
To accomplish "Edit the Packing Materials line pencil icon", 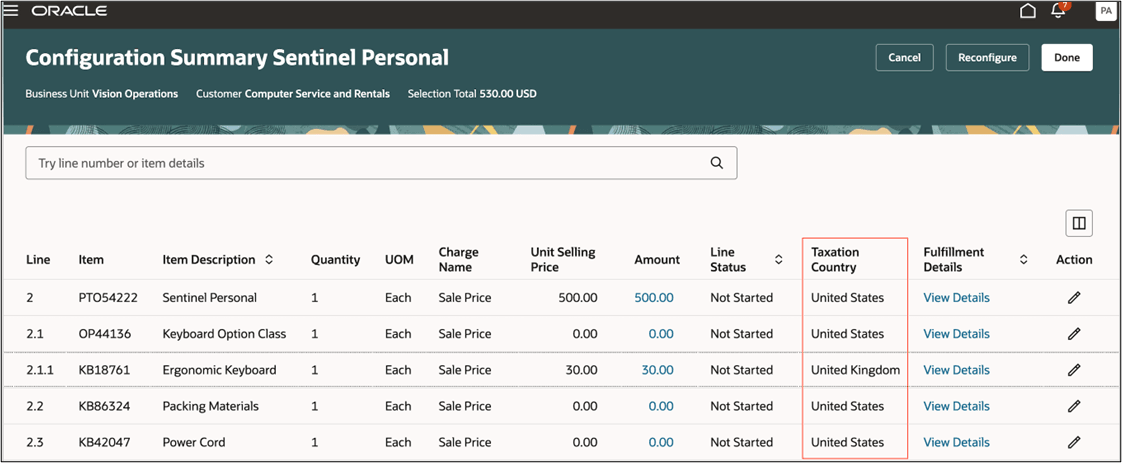I will pyautogui.click(x=1074, y=406).
